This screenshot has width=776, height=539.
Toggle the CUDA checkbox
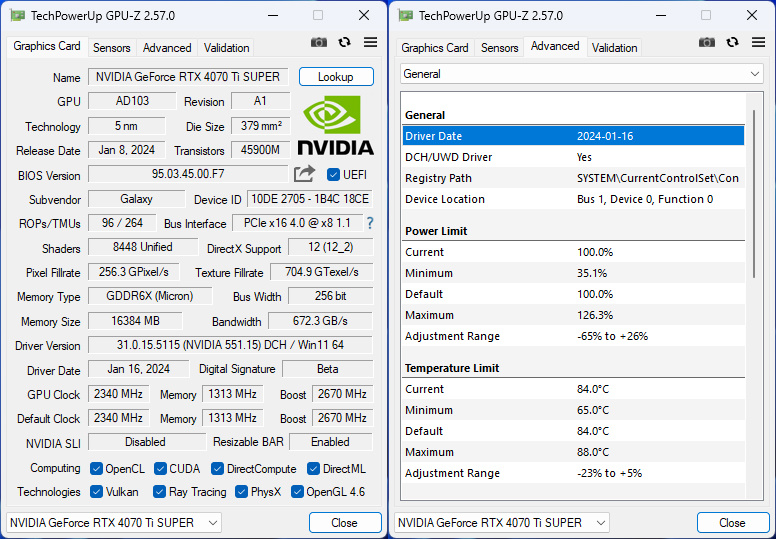(x=160, y=469)
